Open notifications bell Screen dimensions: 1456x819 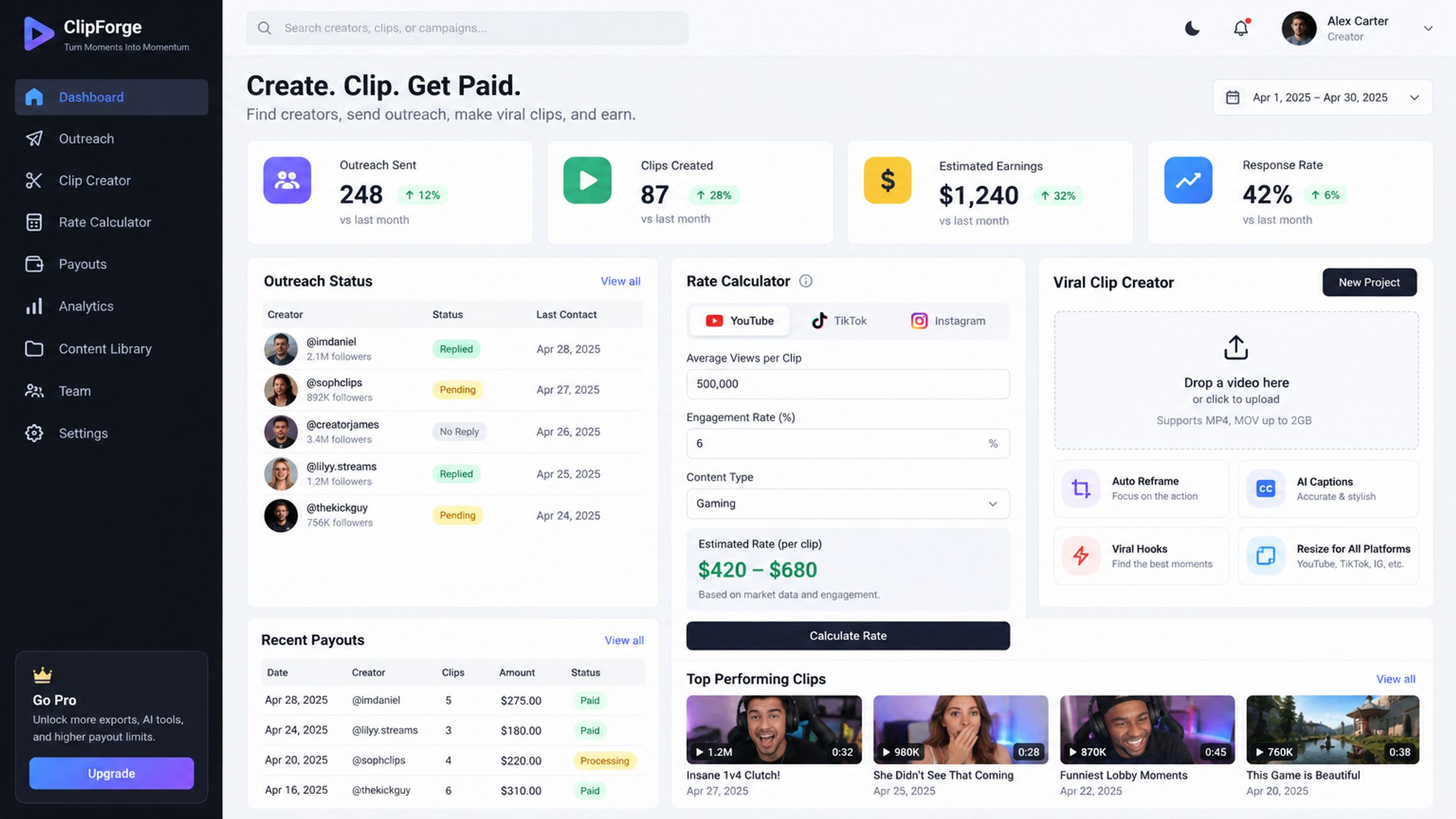pos(1241,28)
